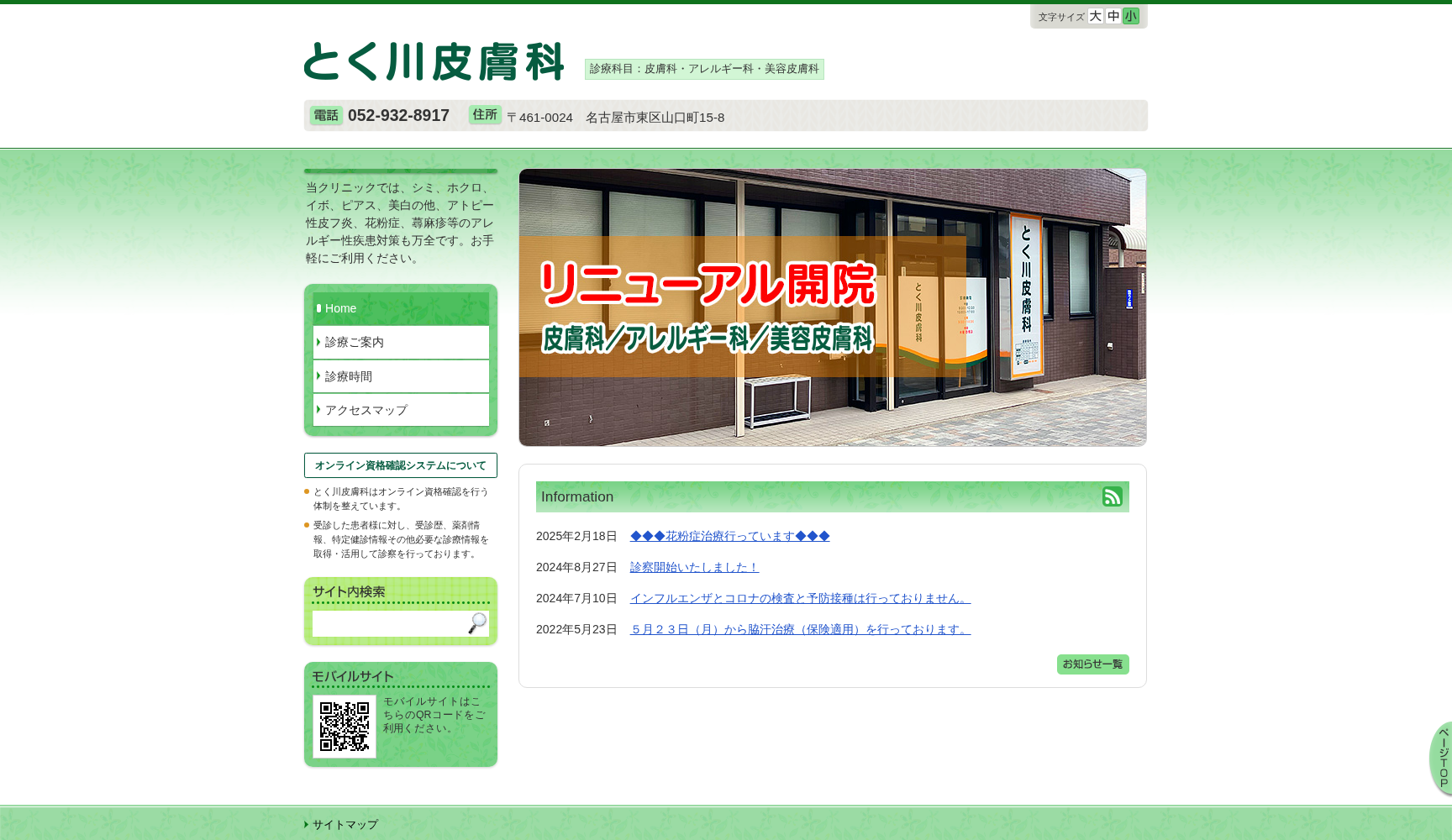Click the mobile site QR code
The width and height of the screenshot is (1452, 840).
(345, 727)
